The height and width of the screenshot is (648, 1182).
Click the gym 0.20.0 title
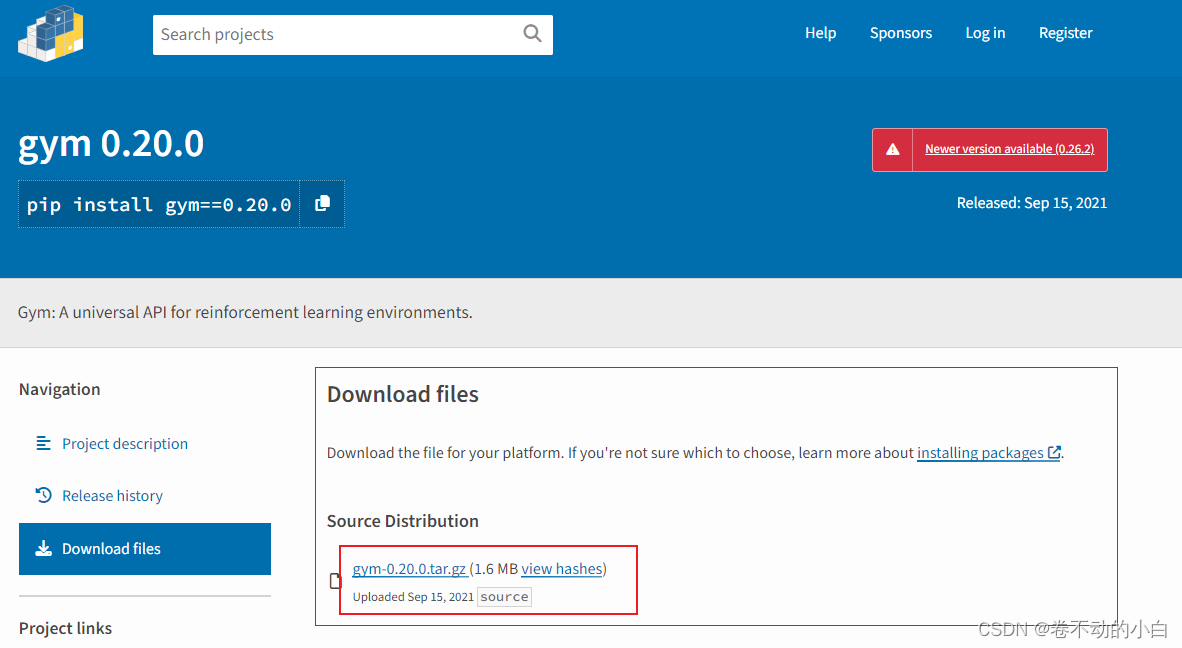[x=111, y=143]
